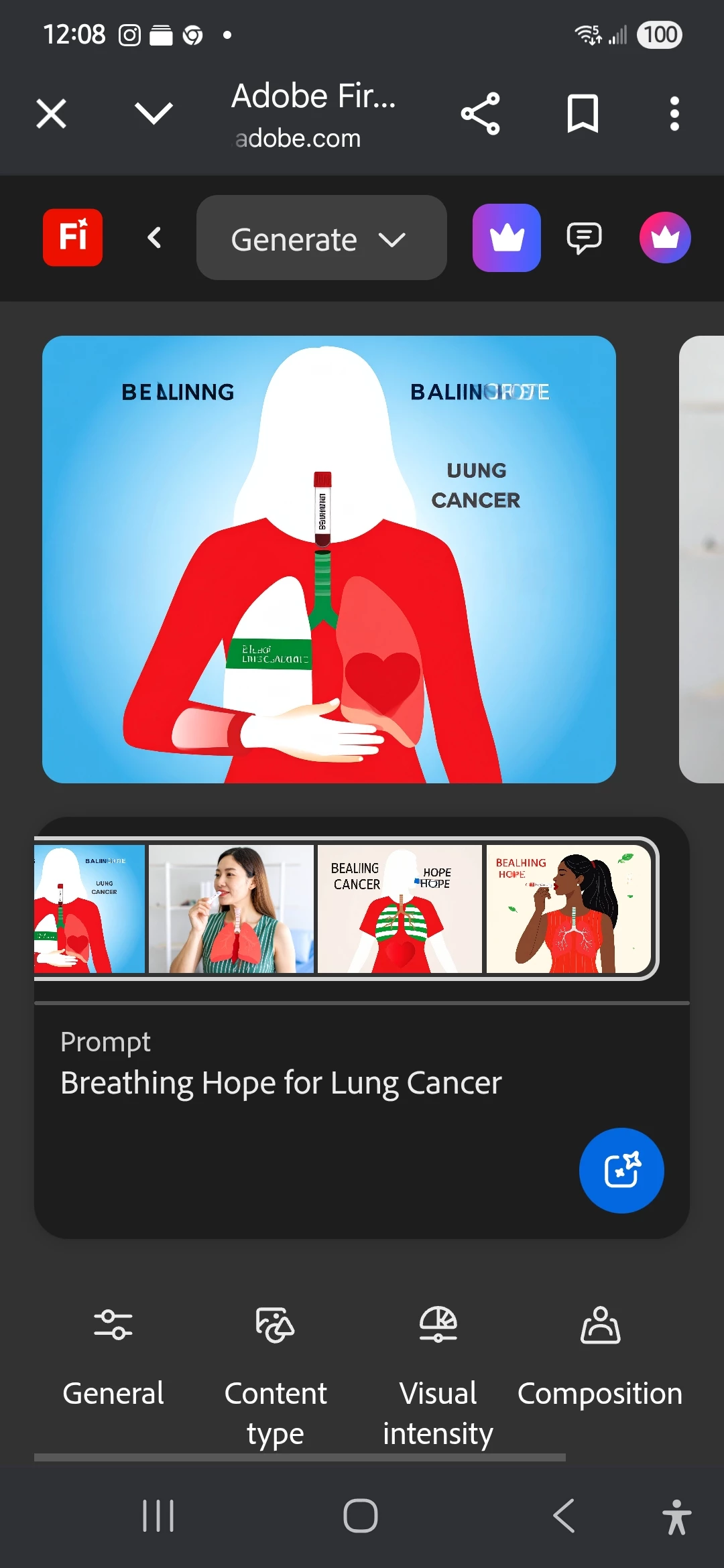Screen dimensions: 724x1568
Task: Switch to the General settings tab
Action: click(x=113, y=1358)
